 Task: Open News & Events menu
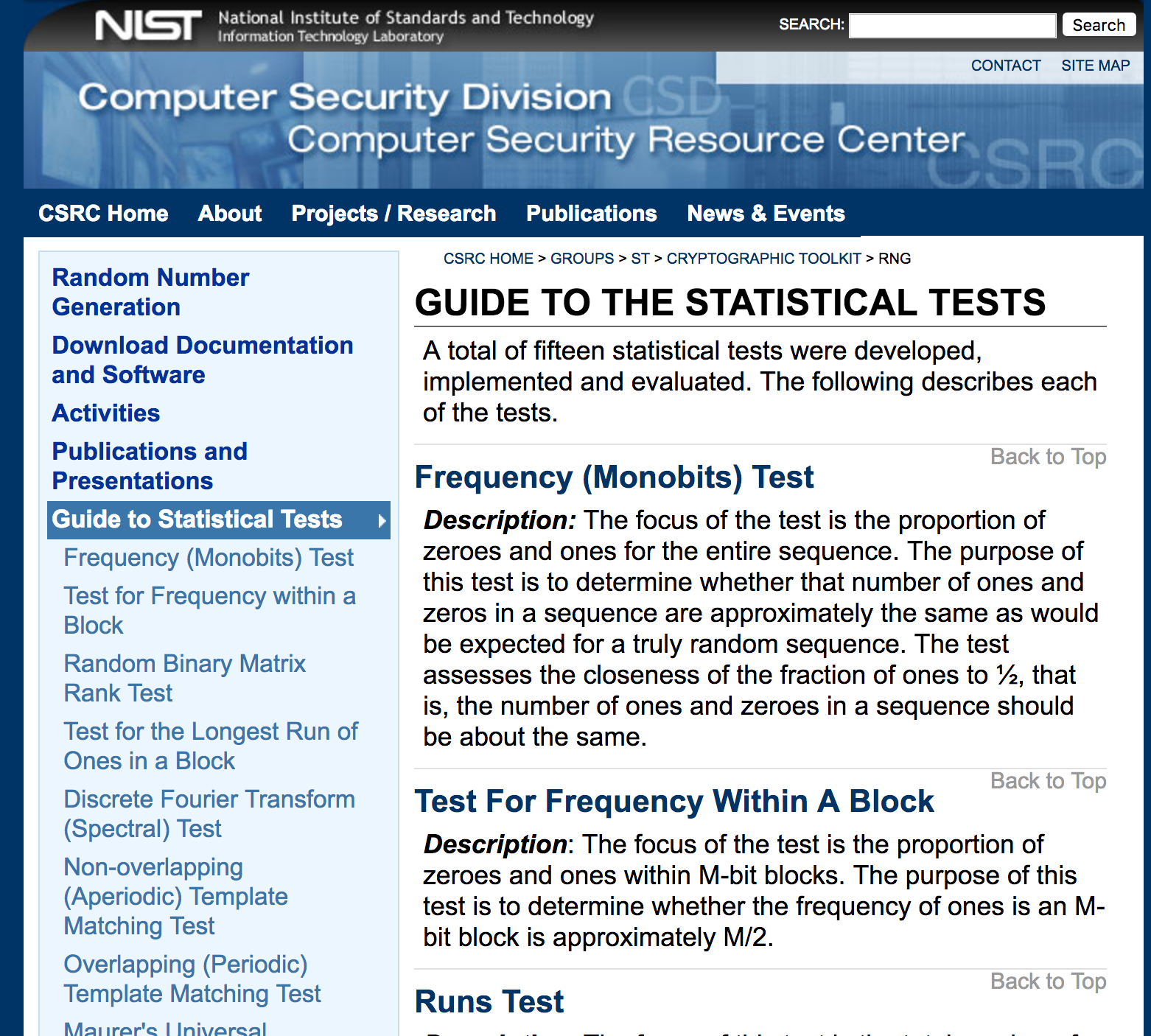[766, 214]
